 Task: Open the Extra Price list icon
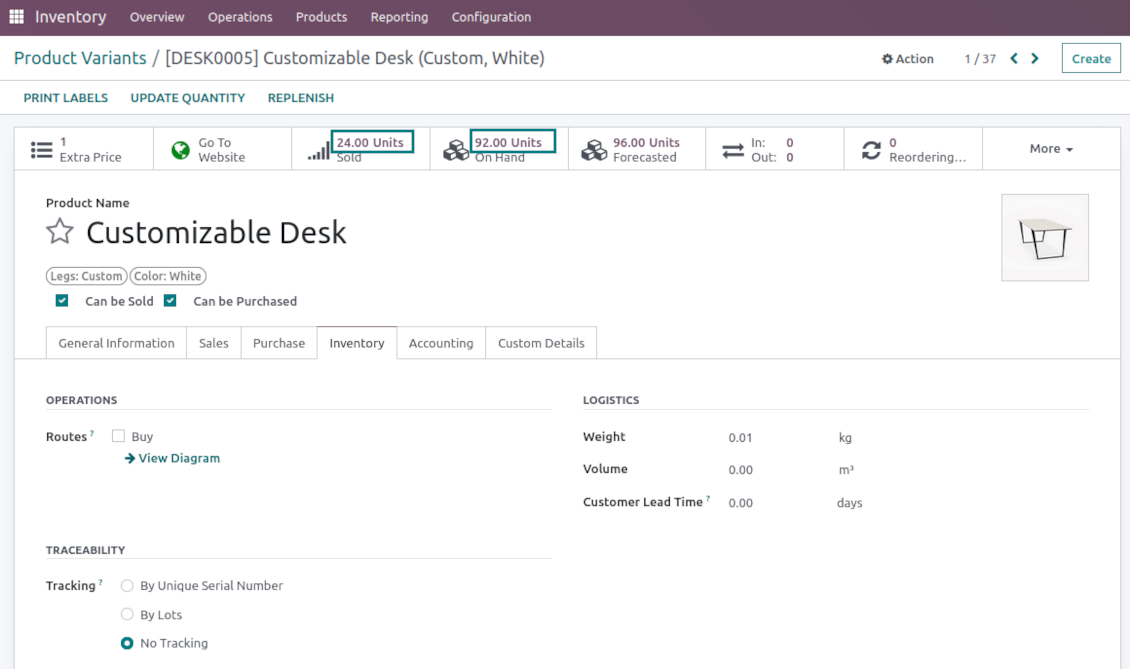tap(42, 150)
